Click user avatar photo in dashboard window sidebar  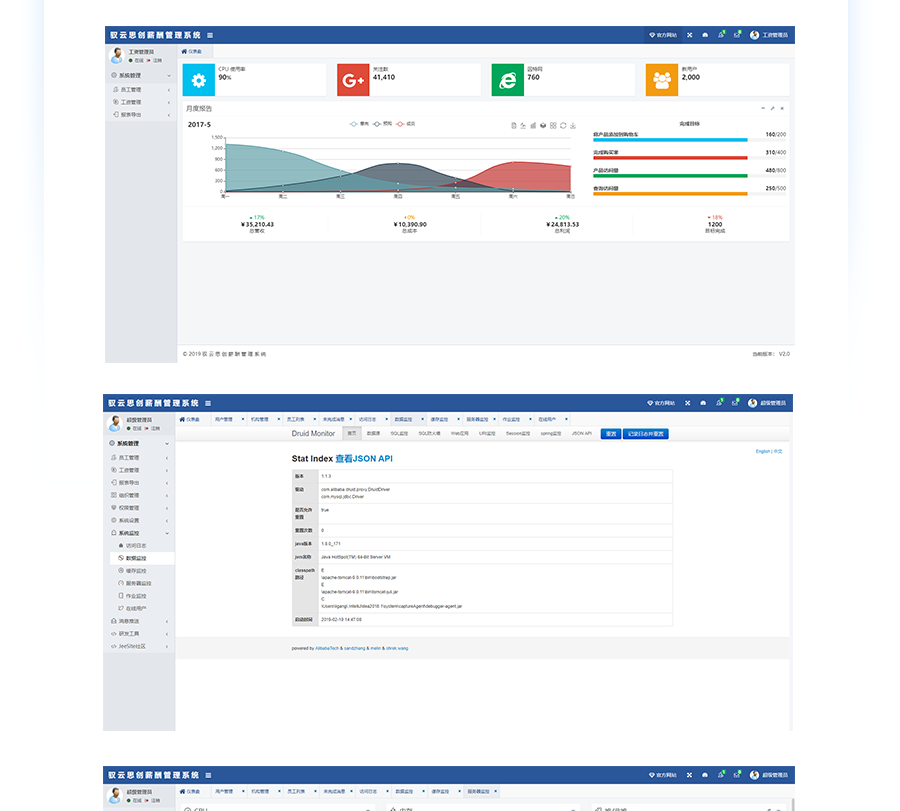point(117,55)
